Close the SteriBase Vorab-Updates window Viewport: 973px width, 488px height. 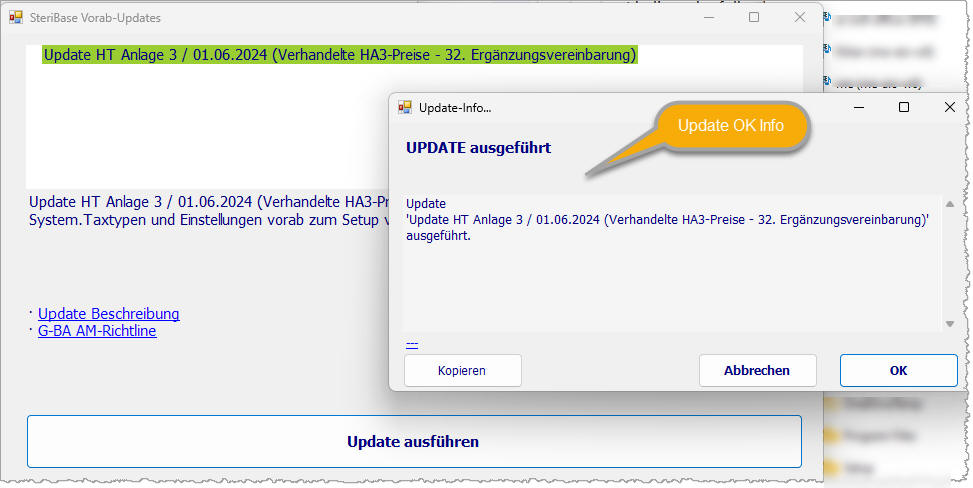[800, 17]
